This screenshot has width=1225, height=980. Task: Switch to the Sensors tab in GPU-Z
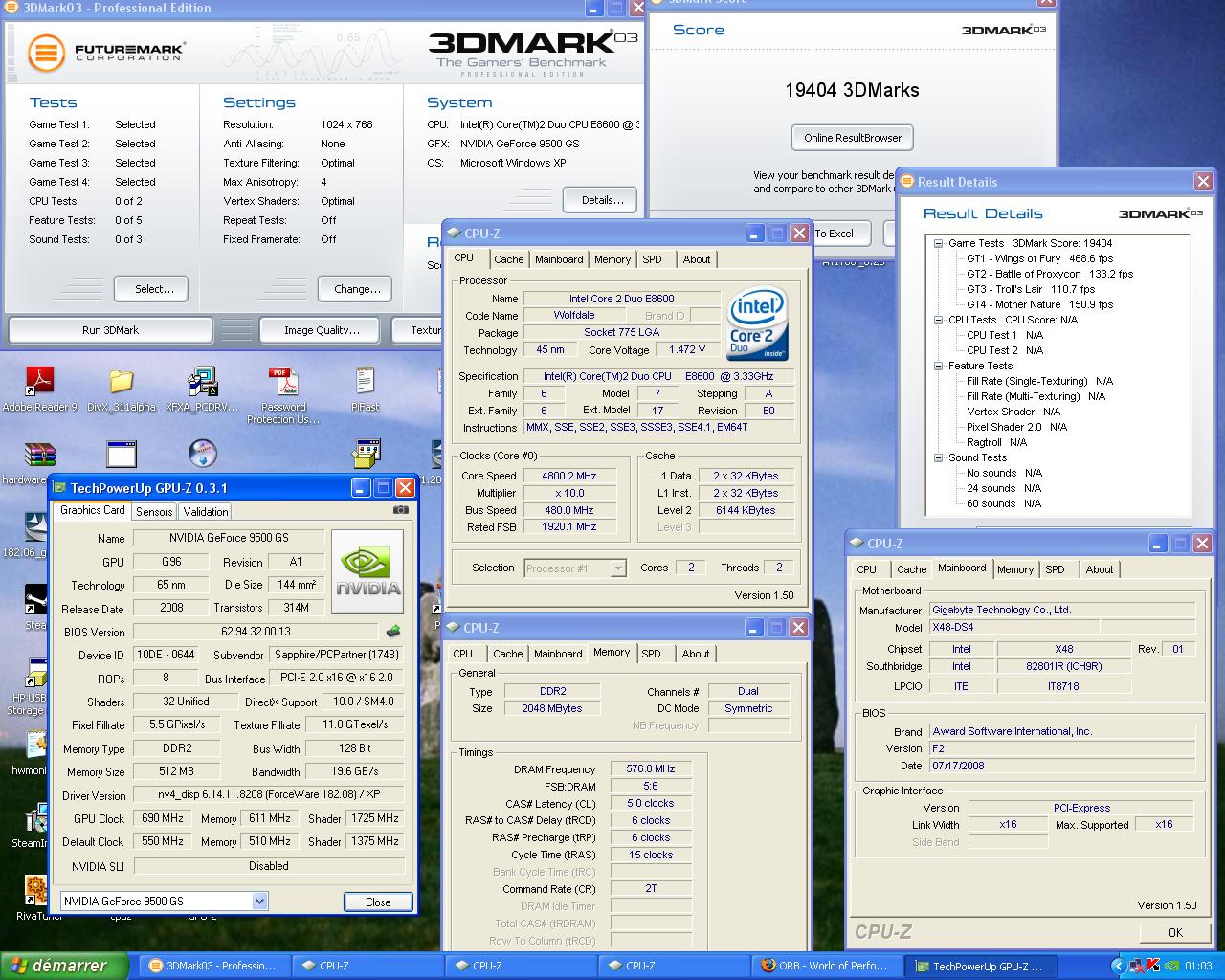click(154, 512)
